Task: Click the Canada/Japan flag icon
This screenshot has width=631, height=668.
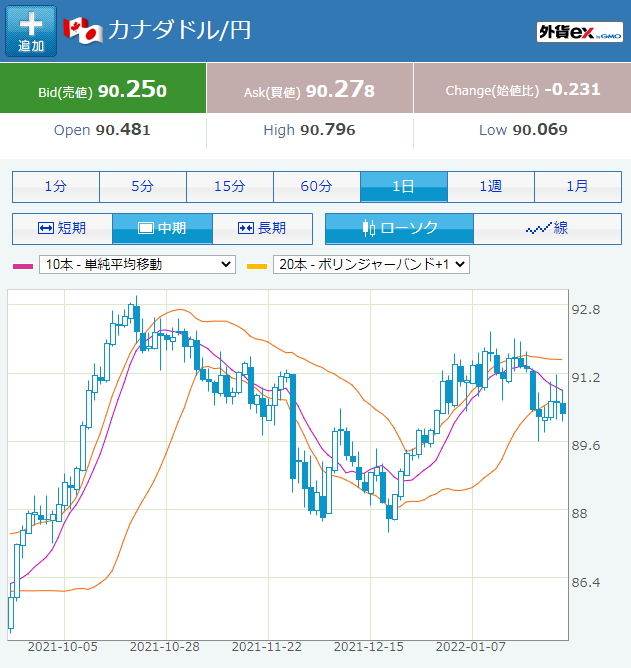Action: [x=83, y=30]
